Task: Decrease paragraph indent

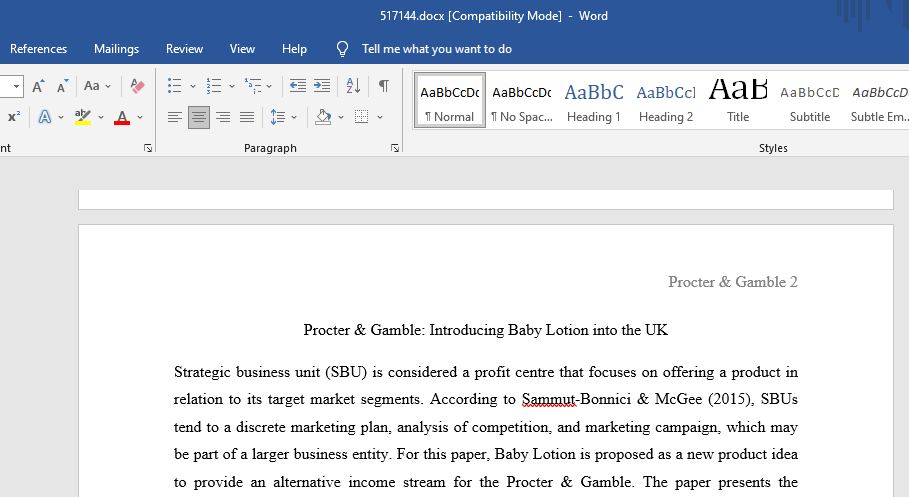Action: click(x=298, y=86)
